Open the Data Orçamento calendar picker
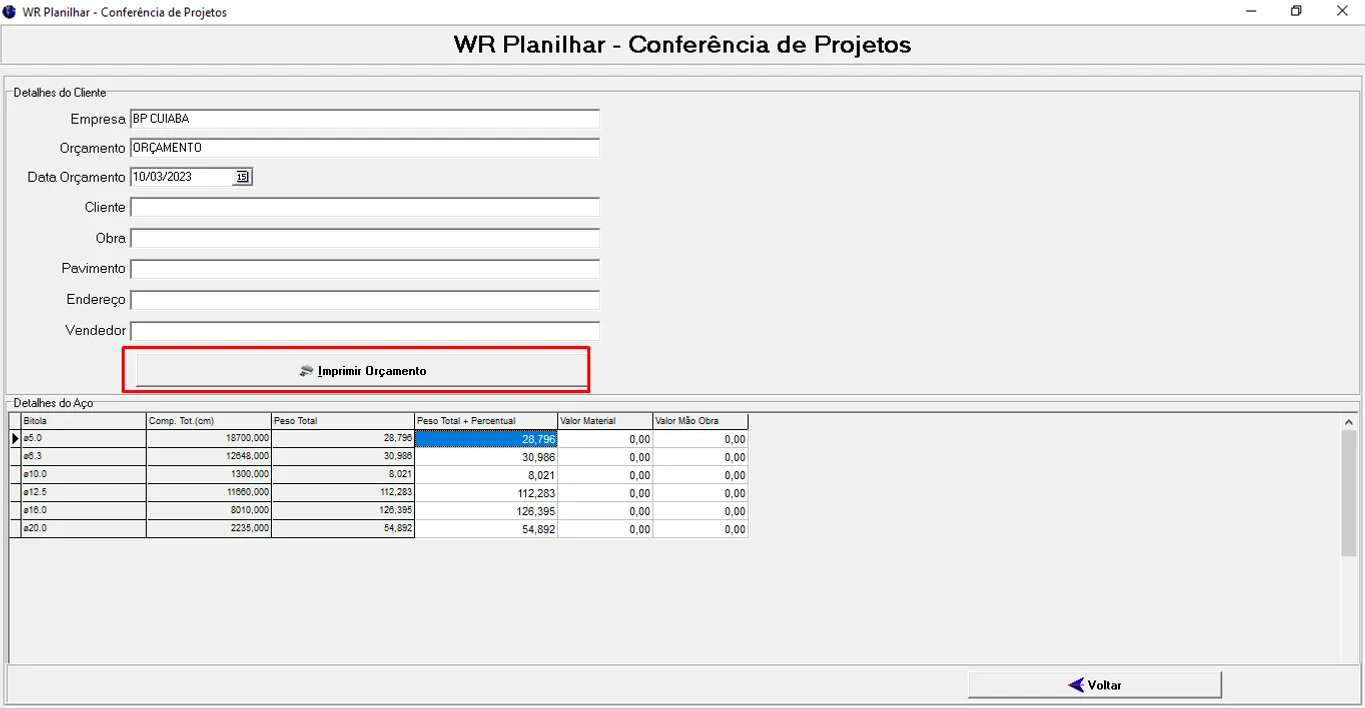Viewport: 1365px width, 709px height. click(242, 177)
